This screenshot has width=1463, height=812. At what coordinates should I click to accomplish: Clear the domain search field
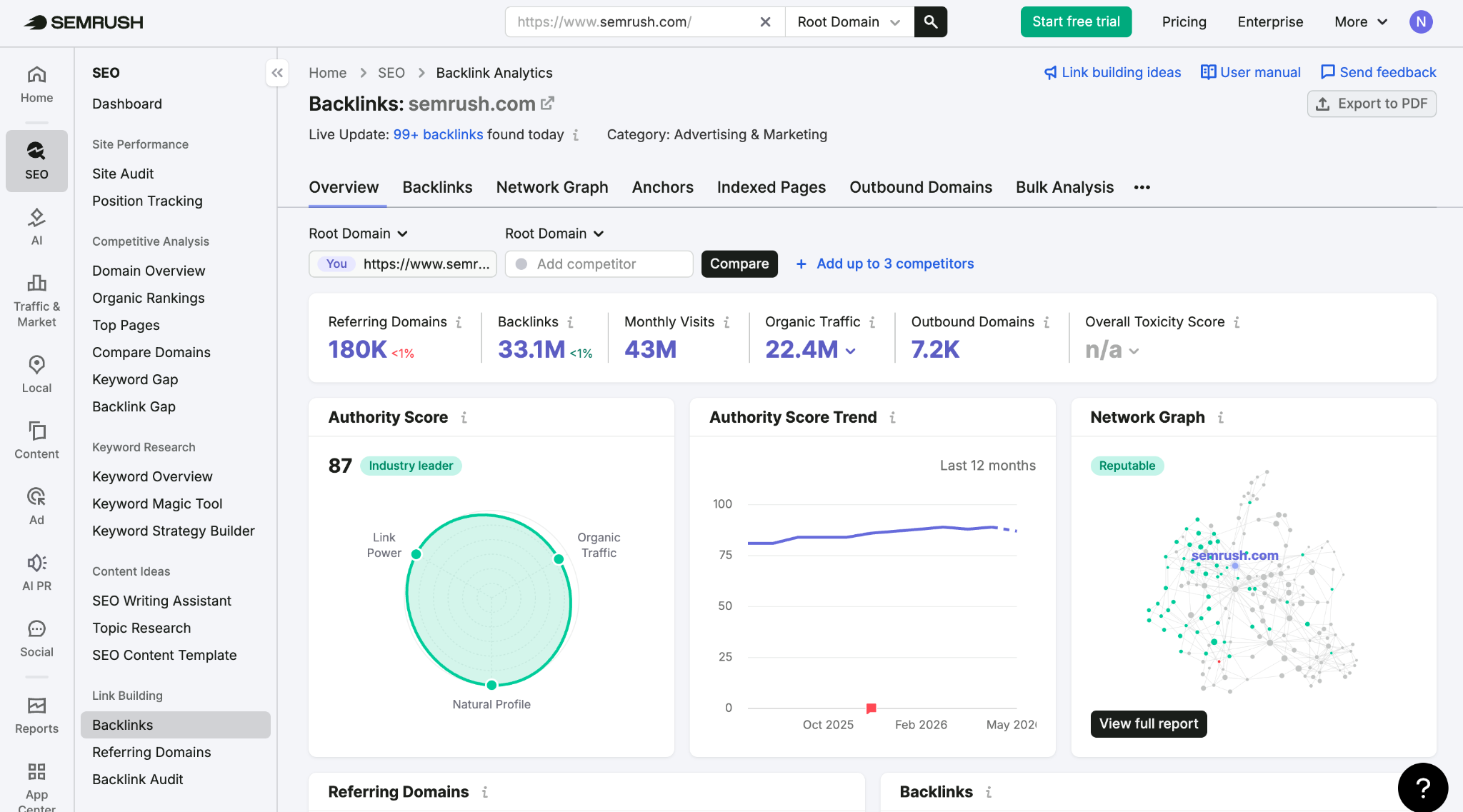(x=765, y=22)
